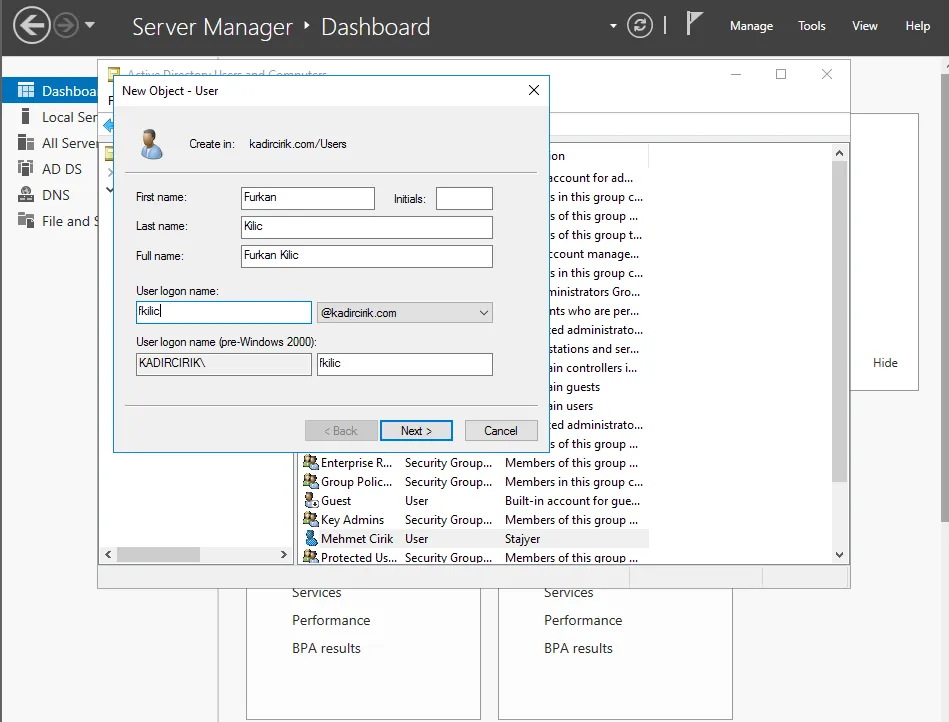949x722 pixels.
Task: Select the Guest user icon
Action: [310, 500]
